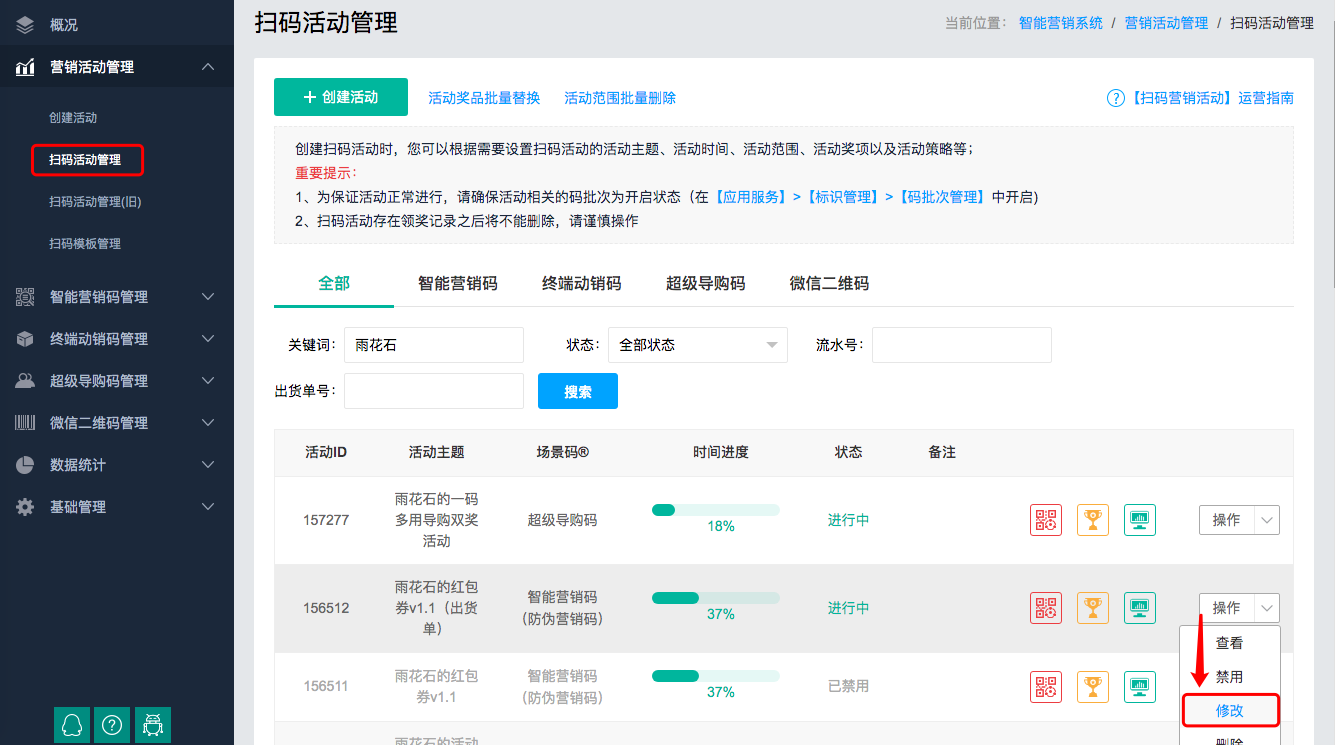Click the trophy prize icon for activity 157277
The width and height of the screenshot is (1335, 745).
[x=1093, y=520]
